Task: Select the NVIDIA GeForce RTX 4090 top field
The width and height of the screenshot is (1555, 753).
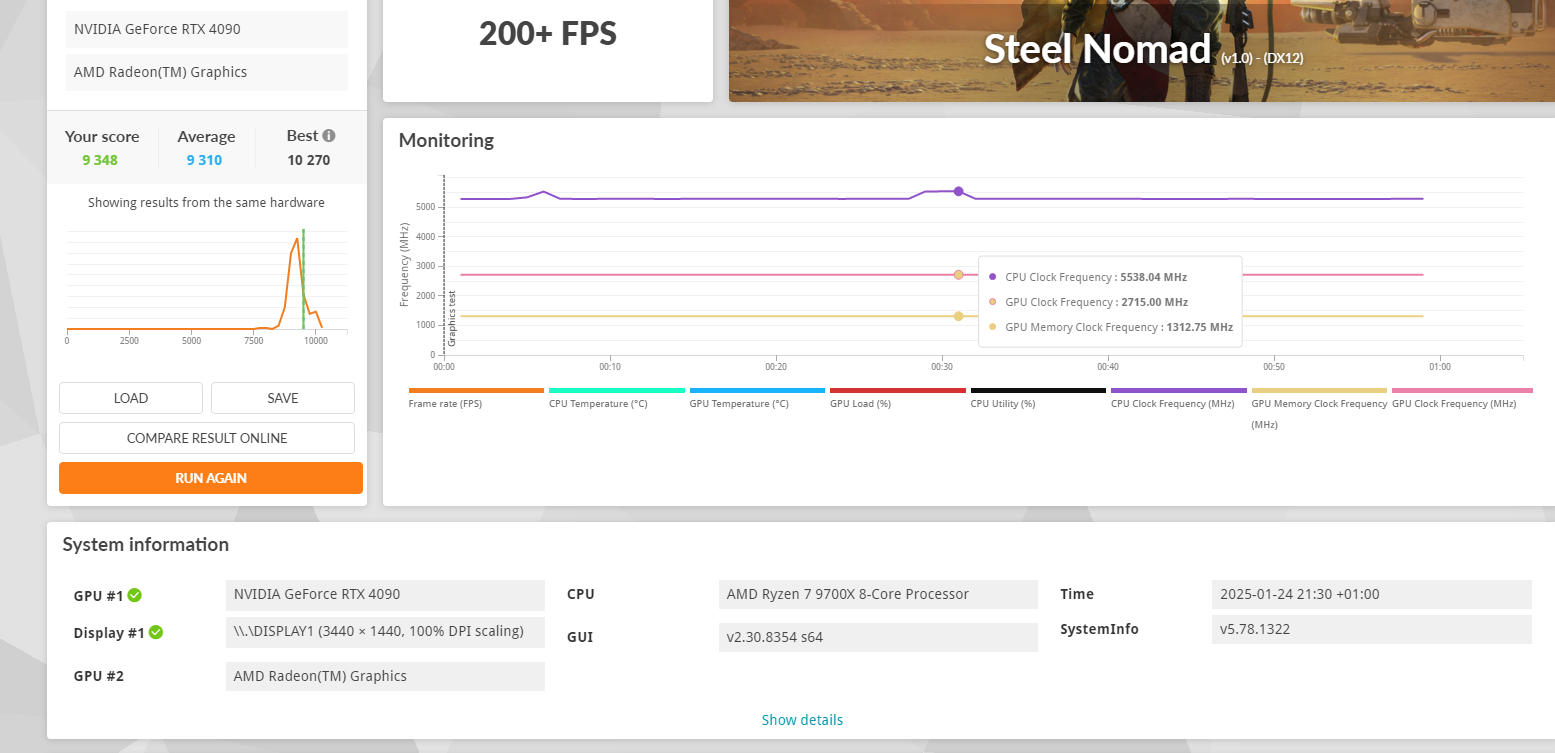Action: pos(207,29)
